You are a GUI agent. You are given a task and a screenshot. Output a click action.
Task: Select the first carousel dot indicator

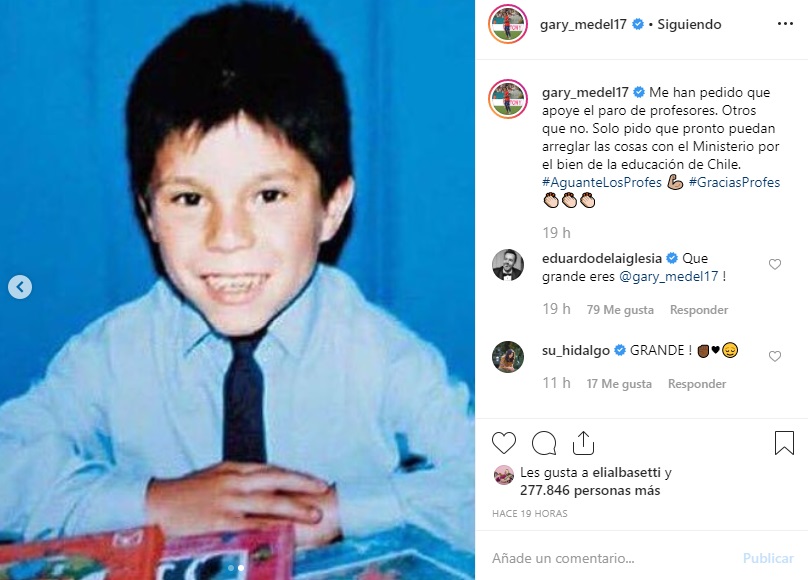231,568
